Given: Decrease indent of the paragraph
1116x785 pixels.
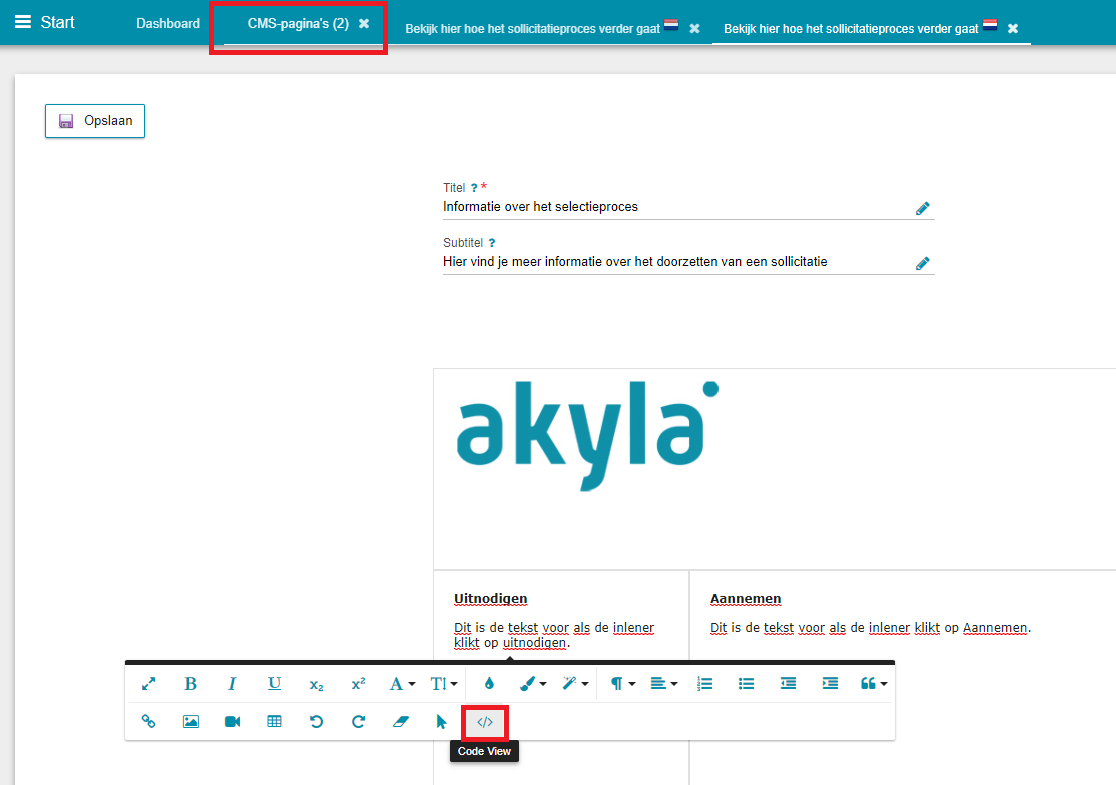Looking at the screenshot, I should pos(789,684).
